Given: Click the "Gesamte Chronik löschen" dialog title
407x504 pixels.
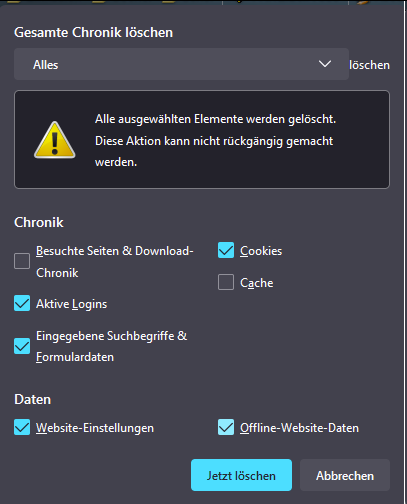Looking at the screenshot, I should (94, 32).
